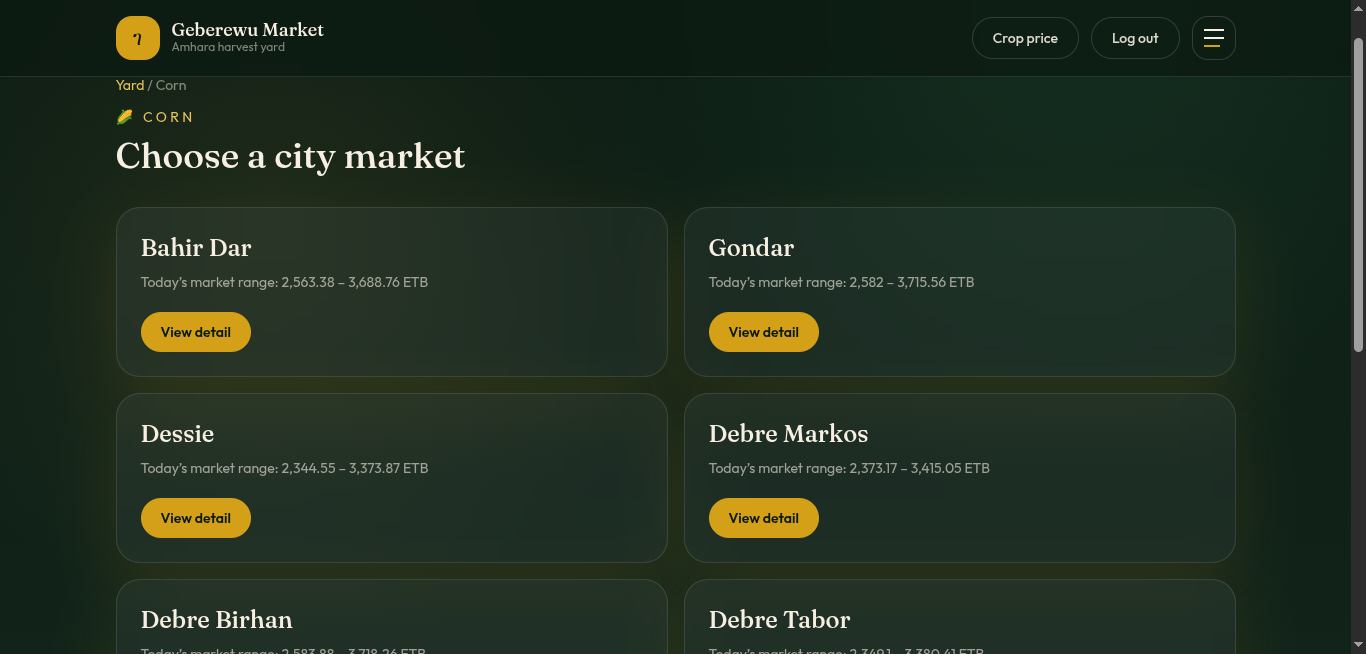Click the CORN category label

coord(168,117)
